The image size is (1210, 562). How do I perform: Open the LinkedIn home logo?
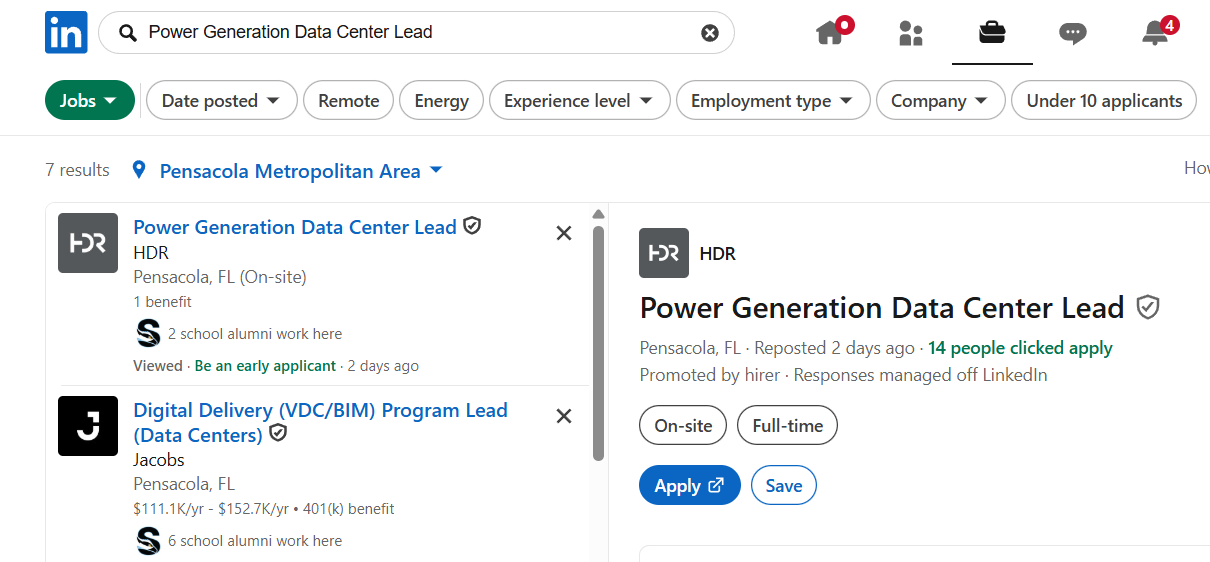(x=66, y=32)
